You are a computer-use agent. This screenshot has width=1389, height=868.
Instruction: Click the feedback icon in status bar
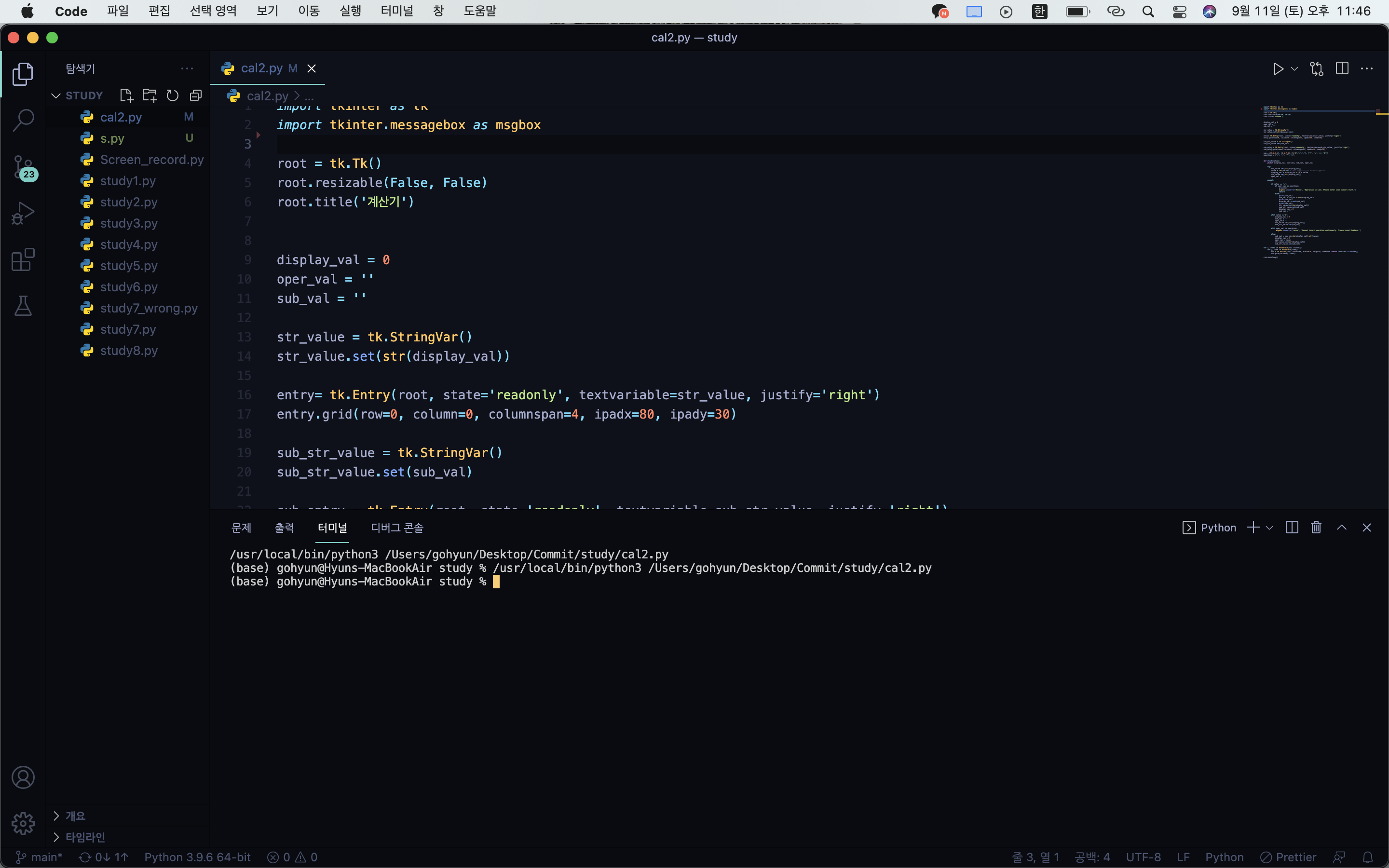click(x=1339, y=857)
